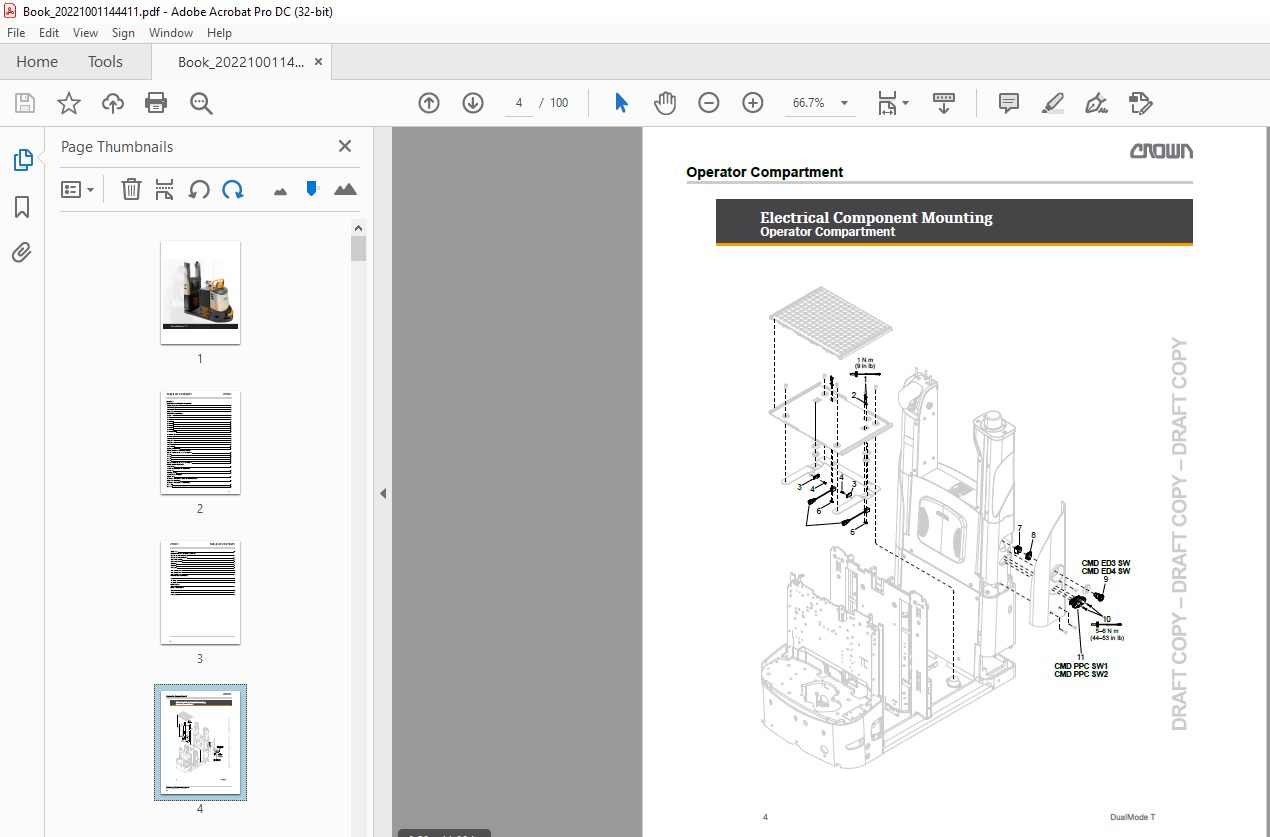Rotate the page clockwise
1270x837 pixels.
tap(233, 189)
